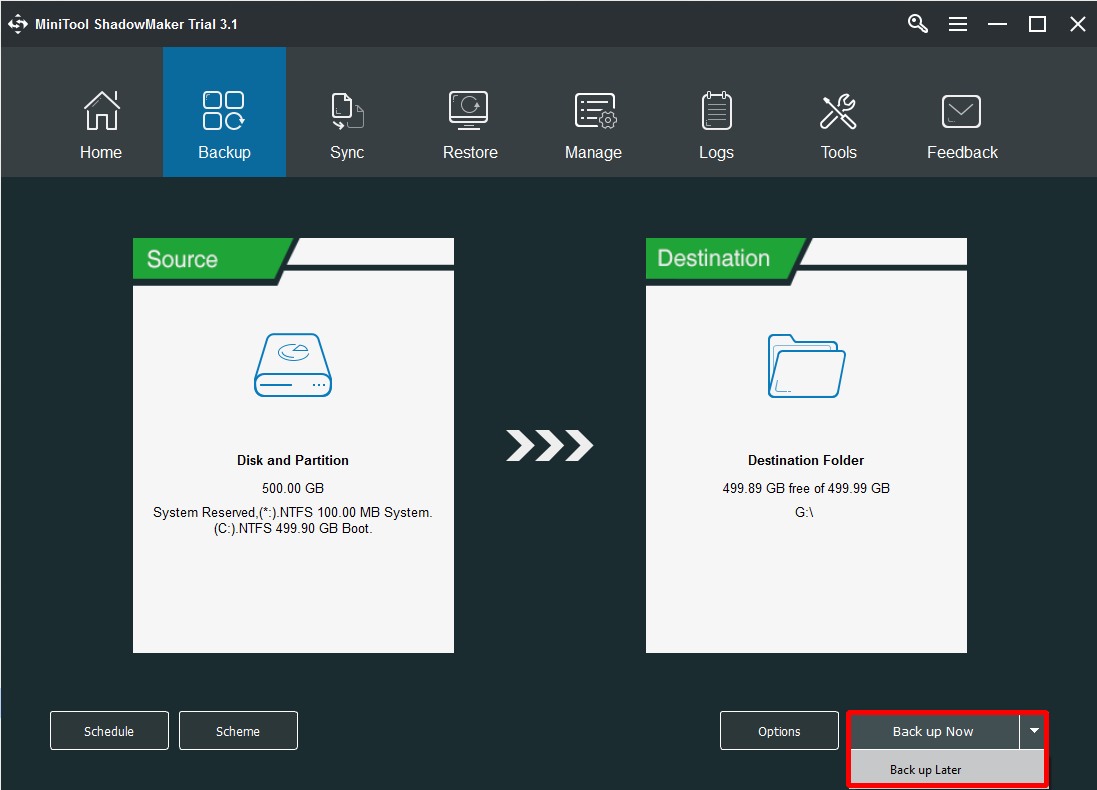This screenshot has width=1097, height=790.
Task: Open backup Options
Action: coord(779,730)
